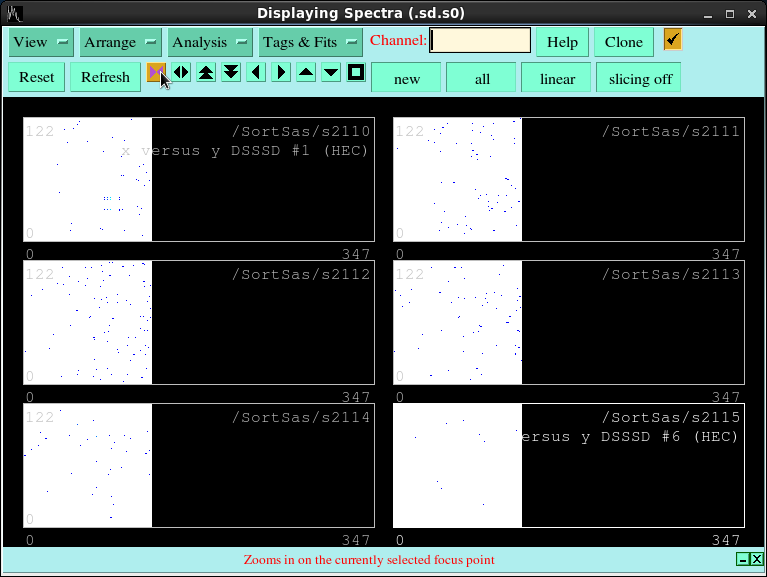Click the Help button
Viewport: 767px width, 577px height.
pyautogui.click(x=562, y=42)
